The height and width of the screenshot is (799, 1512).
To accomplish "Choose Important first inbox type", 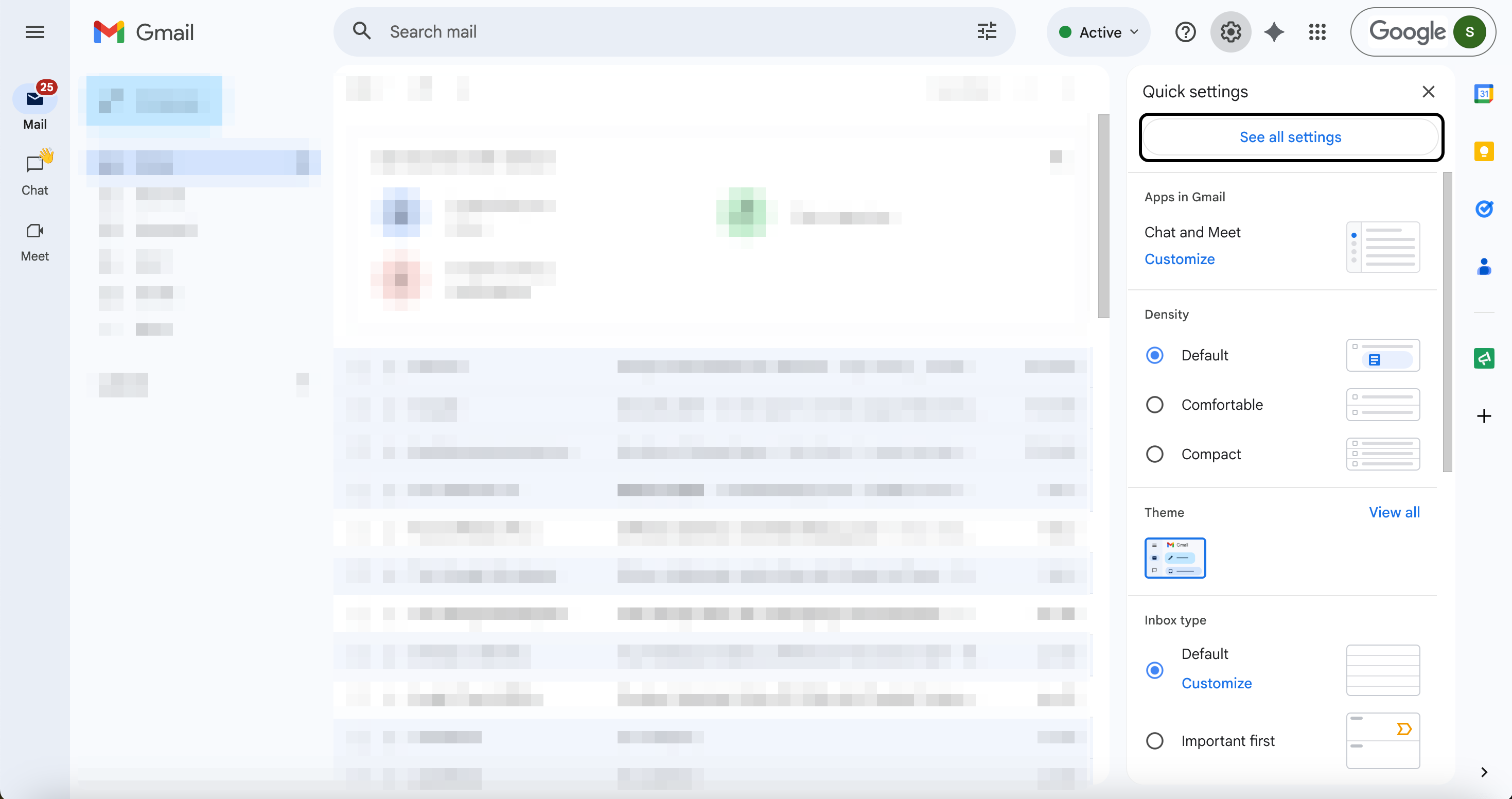I will tap(1154, 741).
